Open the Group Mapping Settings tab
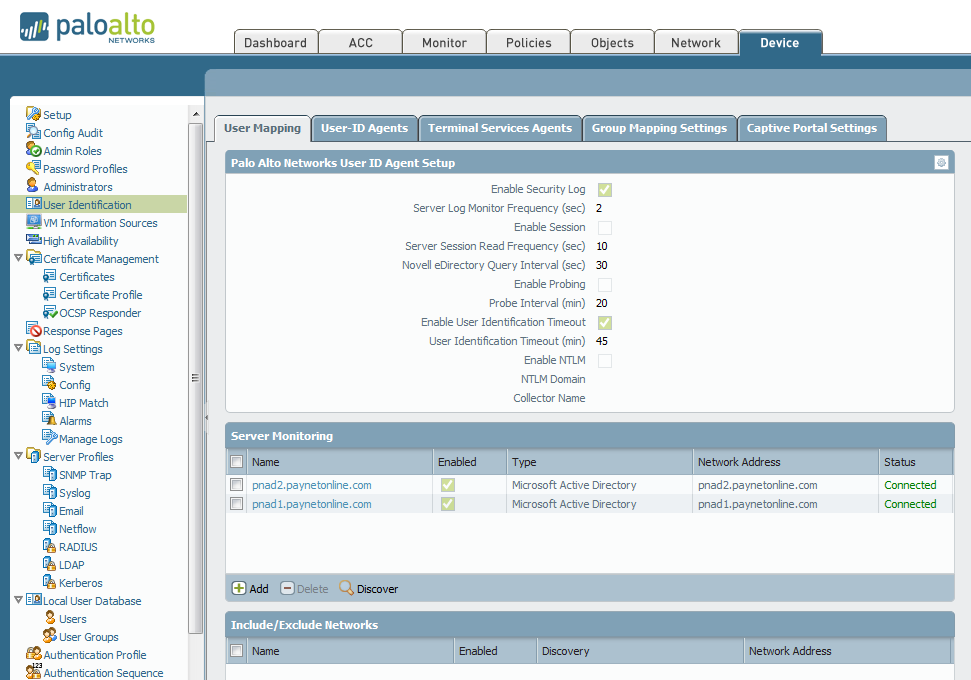This screenshot has height=680, width=971. point(659,128)
